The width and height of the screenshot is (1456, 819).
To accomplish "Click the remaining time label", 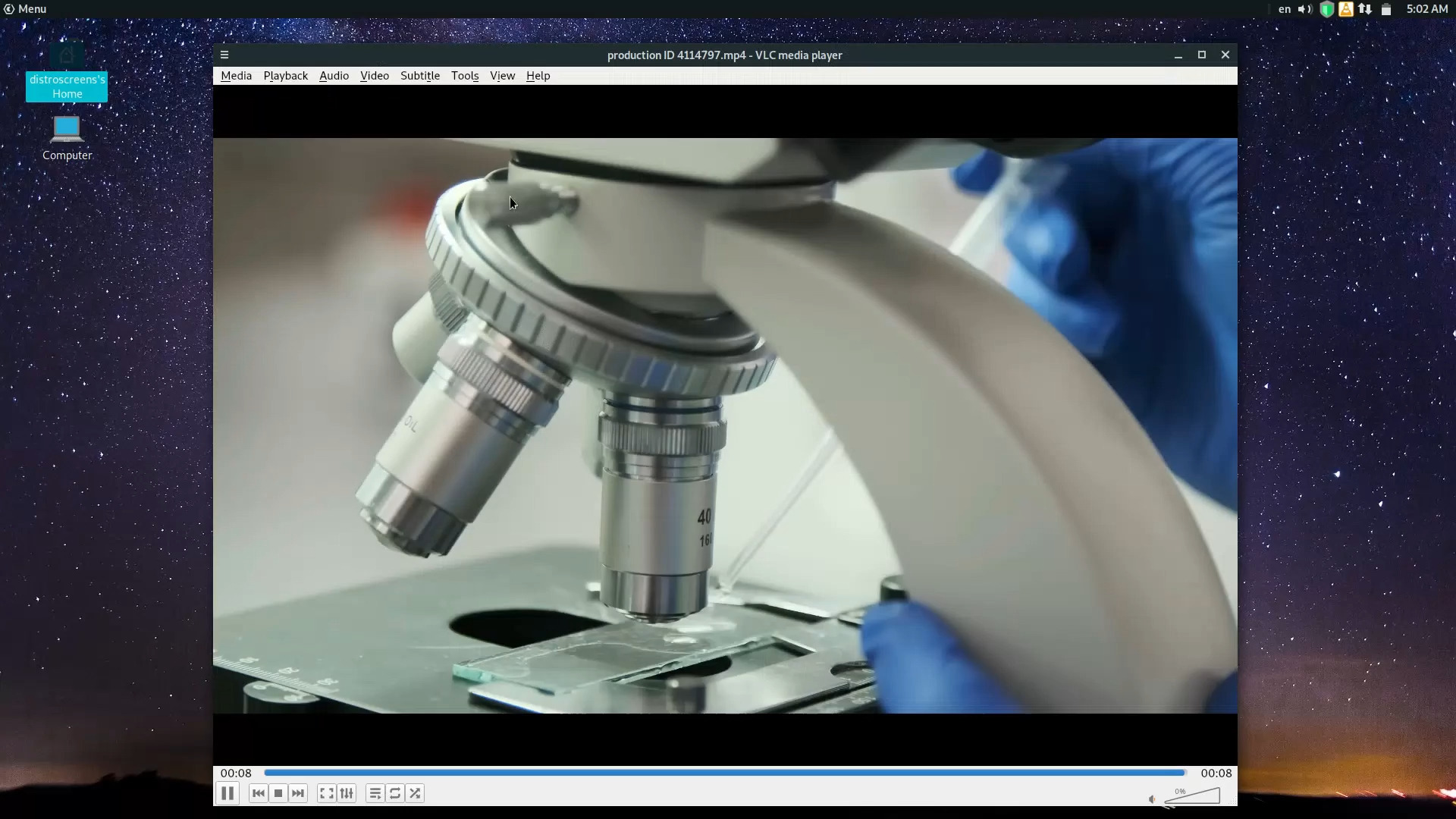I will [x=1216, y=773].
